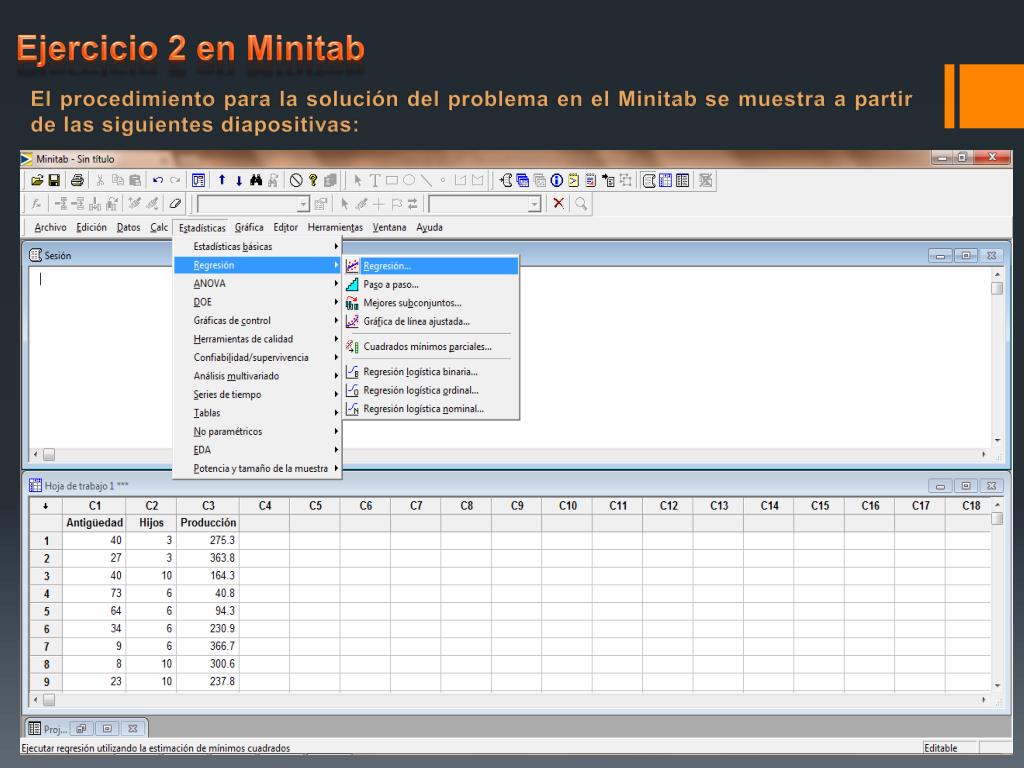The width and height of the screenshot is (1024, 768).
Task: Click the Related Documents toolbar icon
Action: [608, 180]
